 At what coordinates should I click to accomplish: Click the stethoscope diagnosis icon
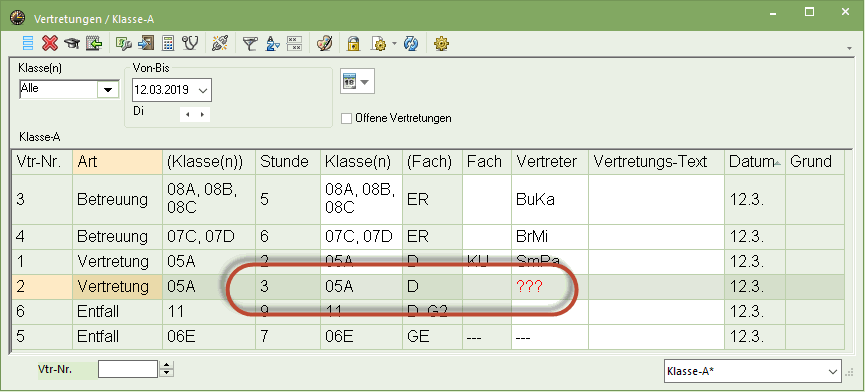(190, 44)
